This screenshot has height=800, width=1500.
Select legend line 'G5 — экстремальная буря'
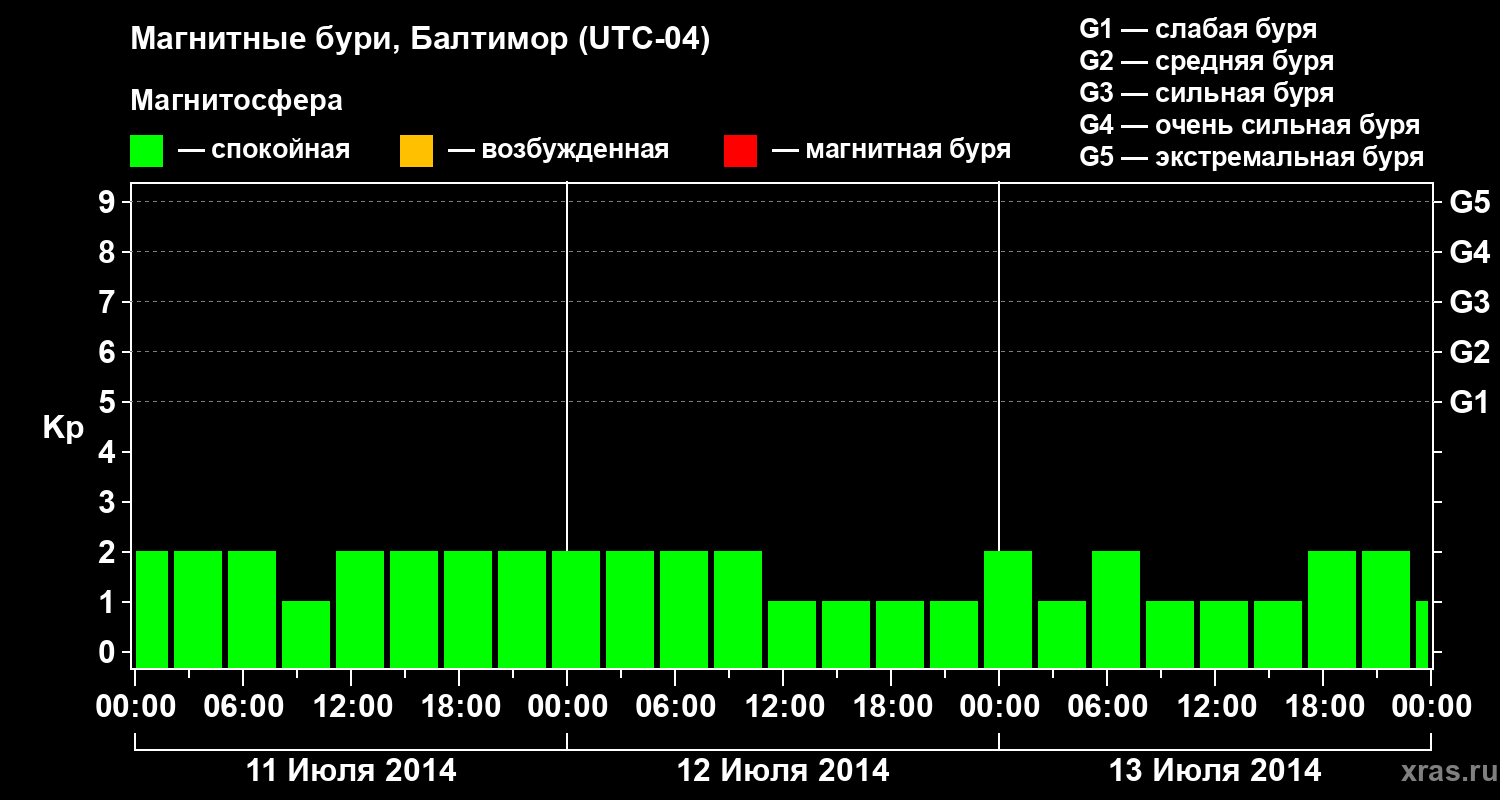coord(1252,157)
